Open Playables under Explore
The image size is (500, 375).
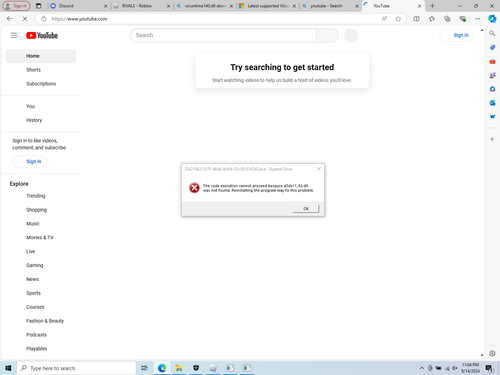pyautogui.click(x=41, y=349)
